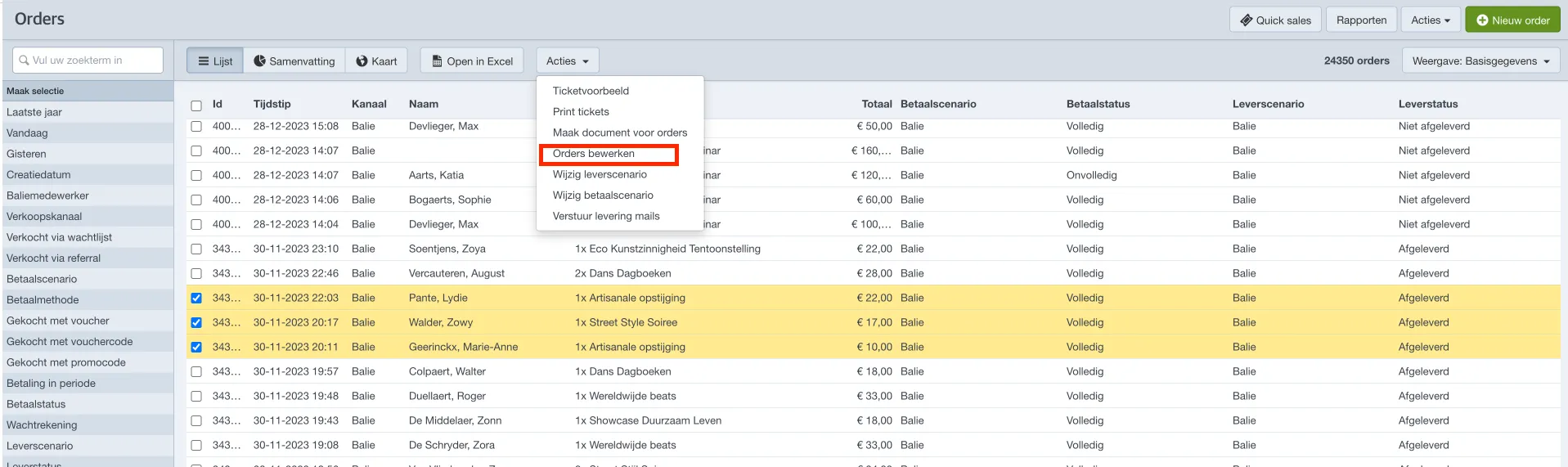Click the 24350 orders count
1568x467 pixels.
tap(1356, 61)
